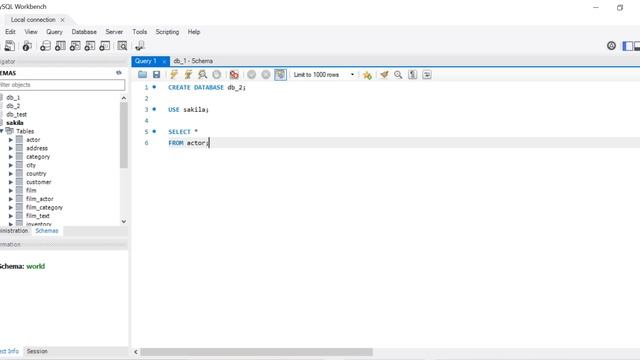Image resolution: width=640 pixels, height=360 pixels.
Task: Select the sakila schema in tree
Action: (x=15, y=123)
